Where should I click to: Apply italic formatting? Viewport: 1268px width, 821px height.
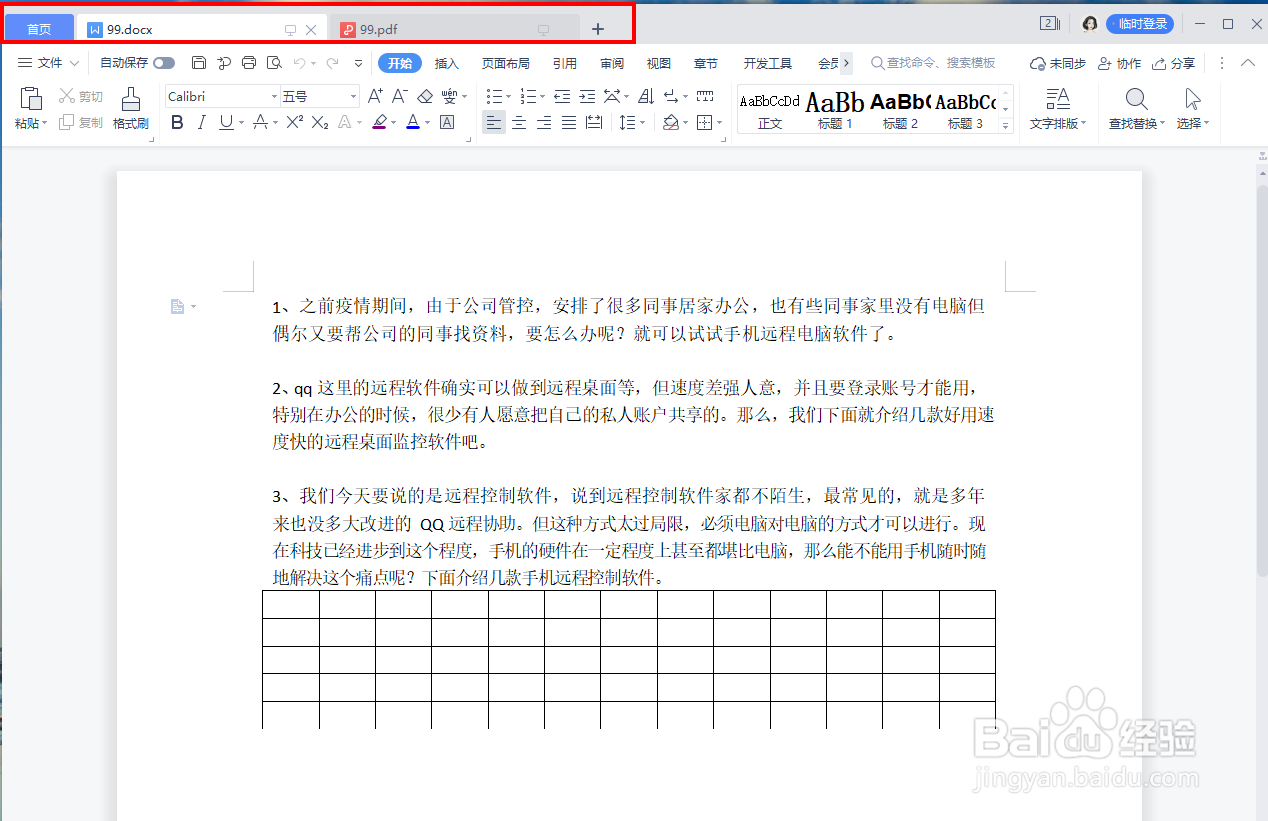click(x=199, y=122)
